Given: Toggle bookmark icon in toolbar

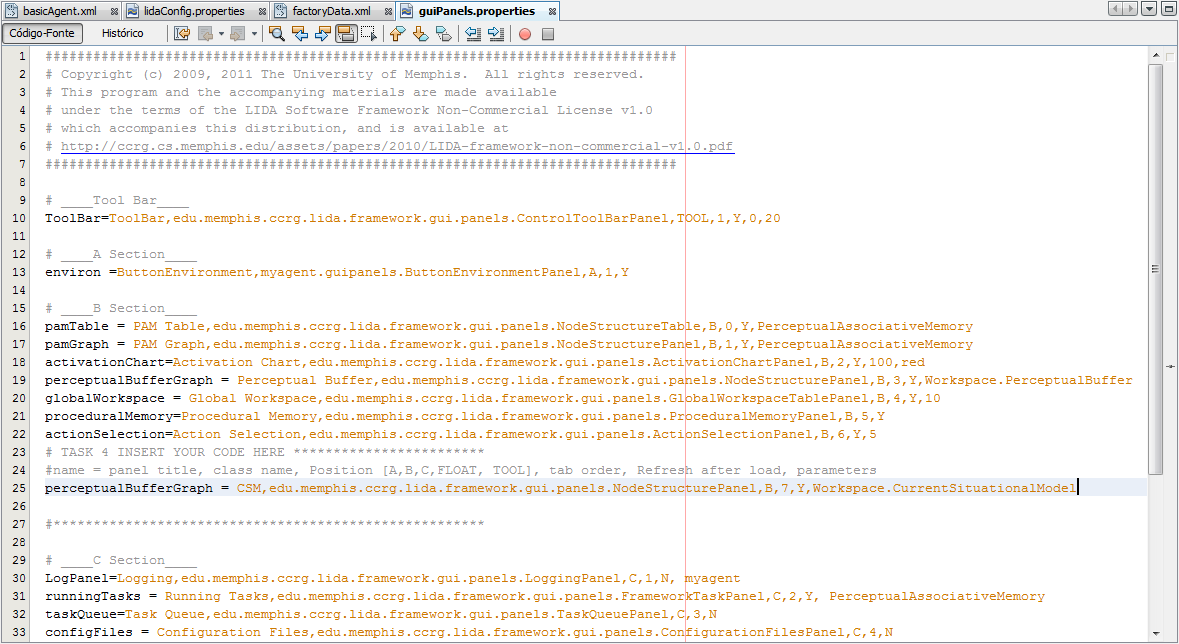Looking at the screenshot, I should click(x=443, y=33).
